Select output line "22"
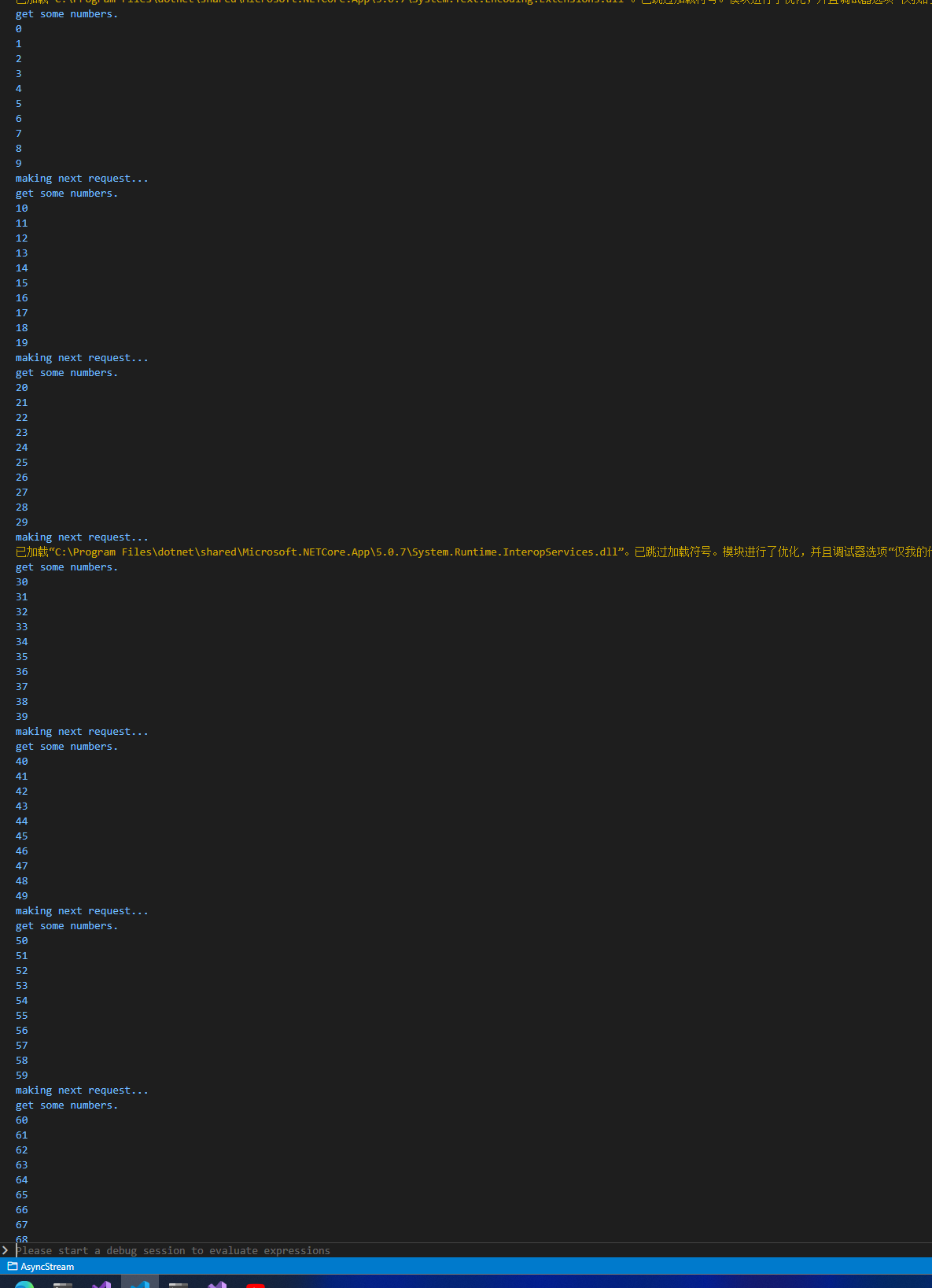 (x=22, y=418)
